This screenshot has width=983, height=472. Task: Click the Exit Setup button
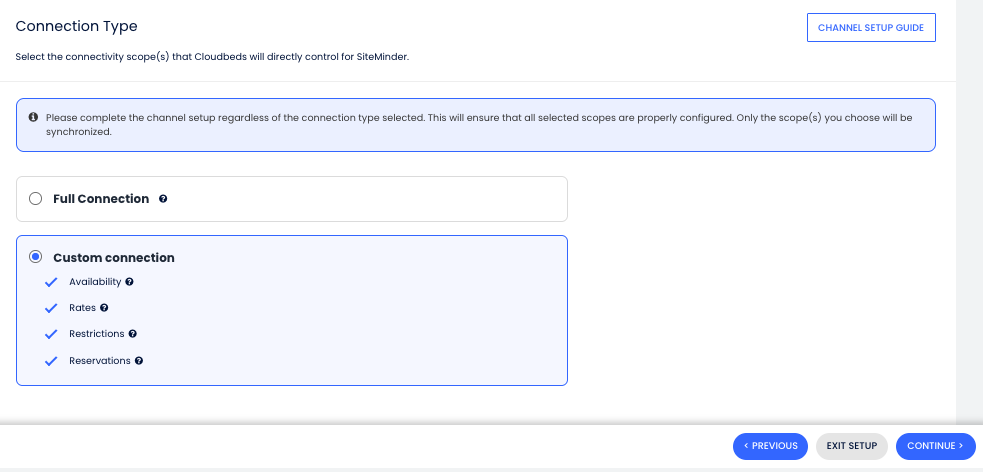point(851,446)
